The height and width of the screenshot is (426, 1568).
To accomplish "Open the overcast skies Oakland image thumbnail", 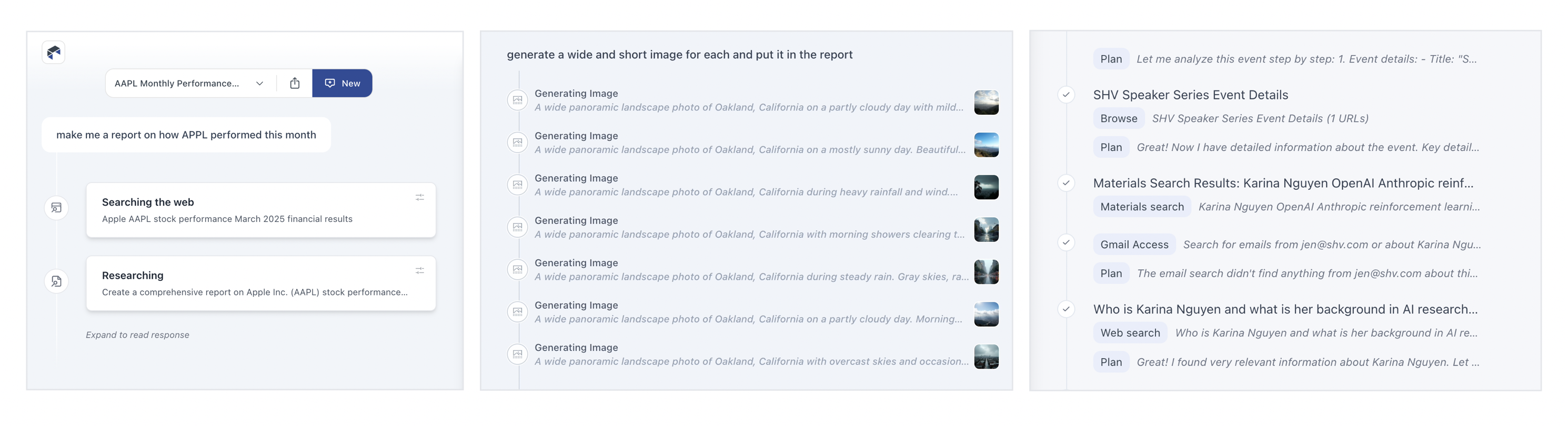I will [x=986, y=357].
